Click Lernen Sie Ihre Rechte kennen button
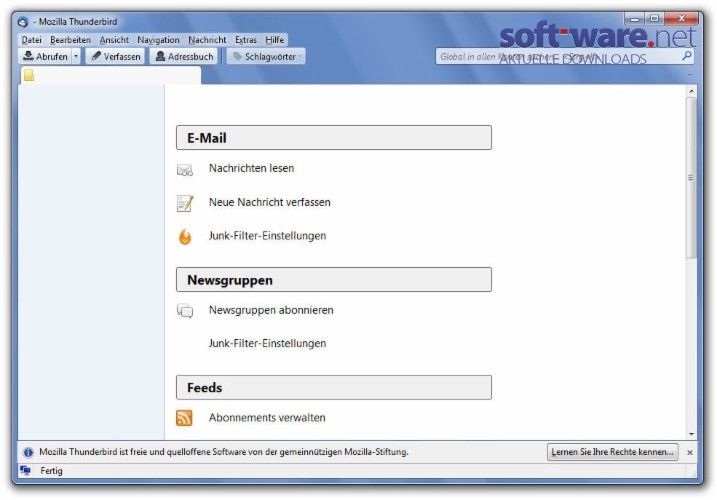The height and width of the screenshot is (500, 717). pos(613,452)
